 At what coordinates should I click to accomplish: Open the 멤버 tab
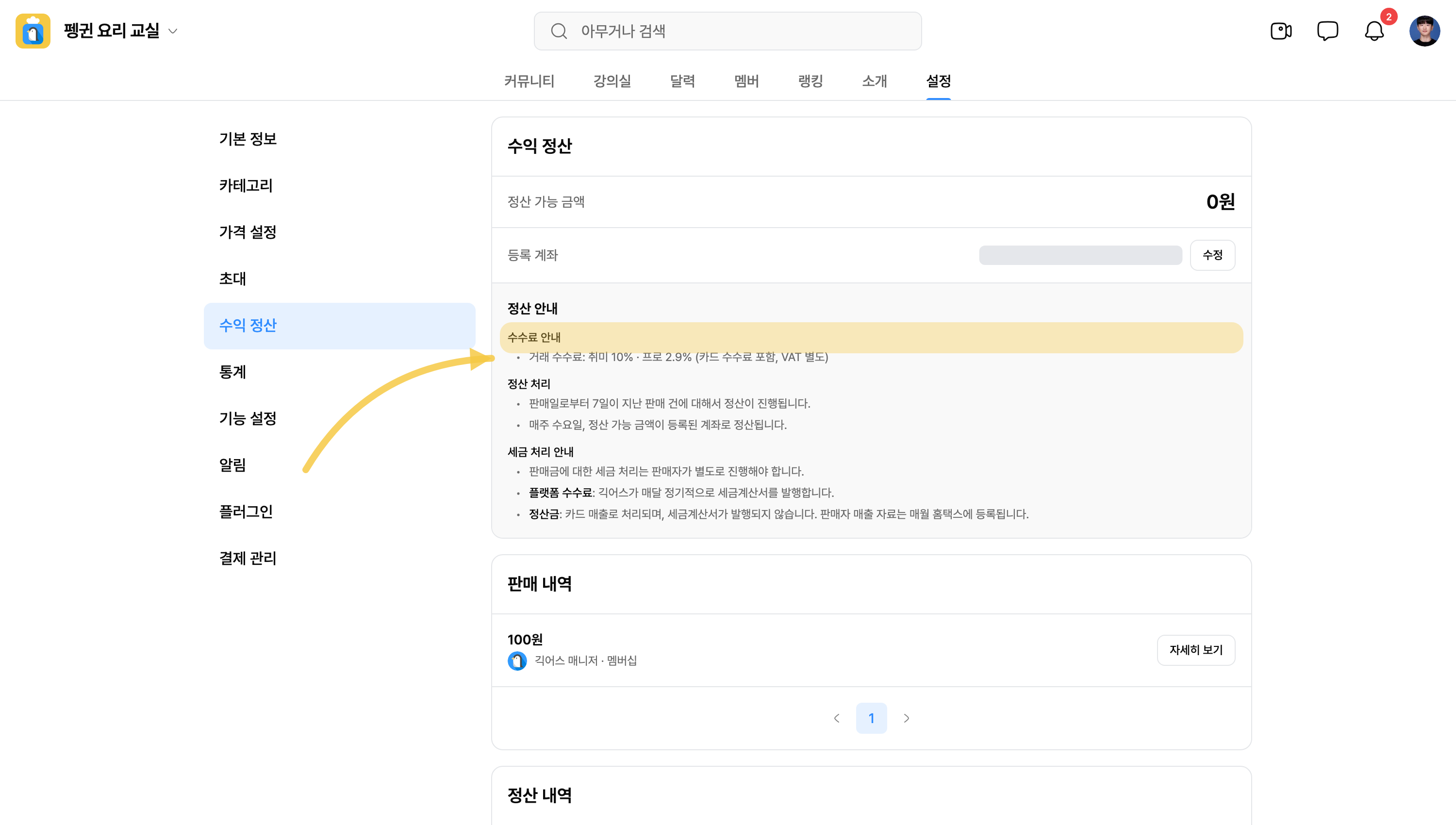(747, 81)
